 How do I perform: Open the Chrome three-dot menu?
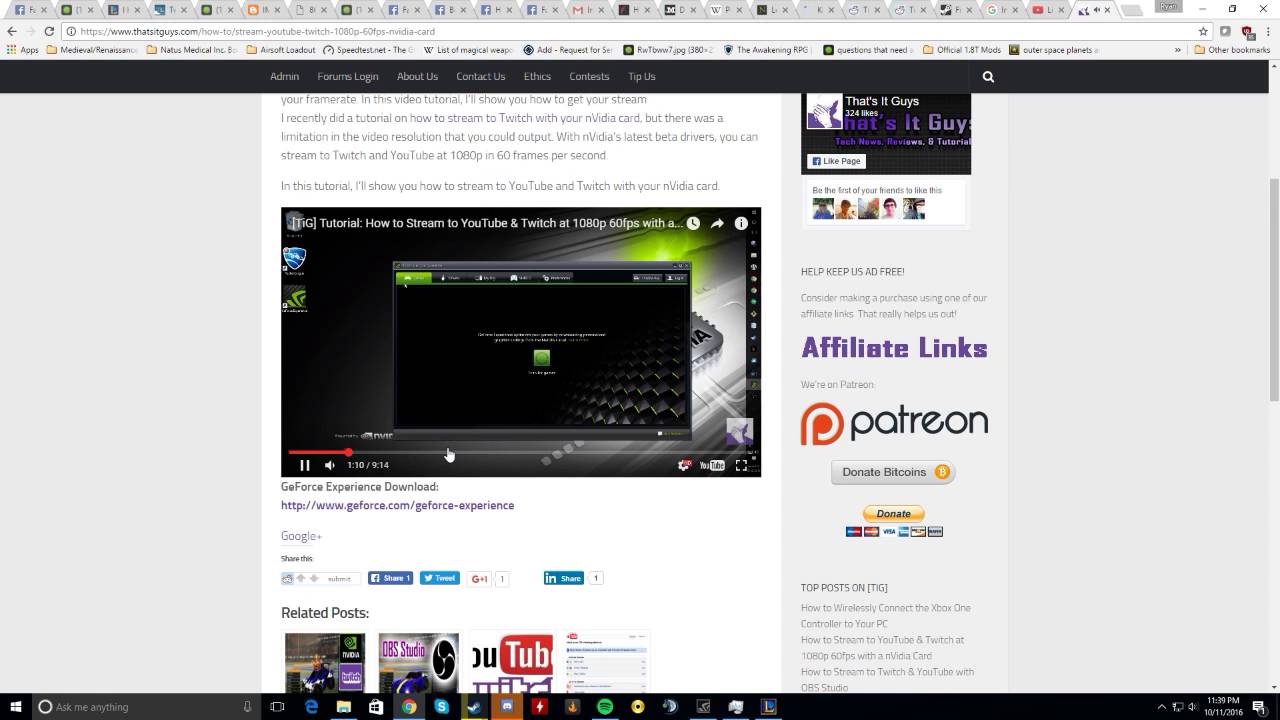coord(1268,31)
